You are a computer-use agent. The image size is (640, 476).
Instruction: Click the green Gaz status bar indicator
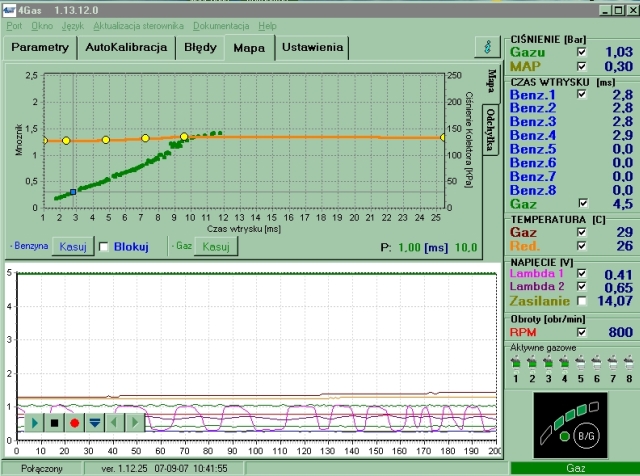(x=575, y=468)
